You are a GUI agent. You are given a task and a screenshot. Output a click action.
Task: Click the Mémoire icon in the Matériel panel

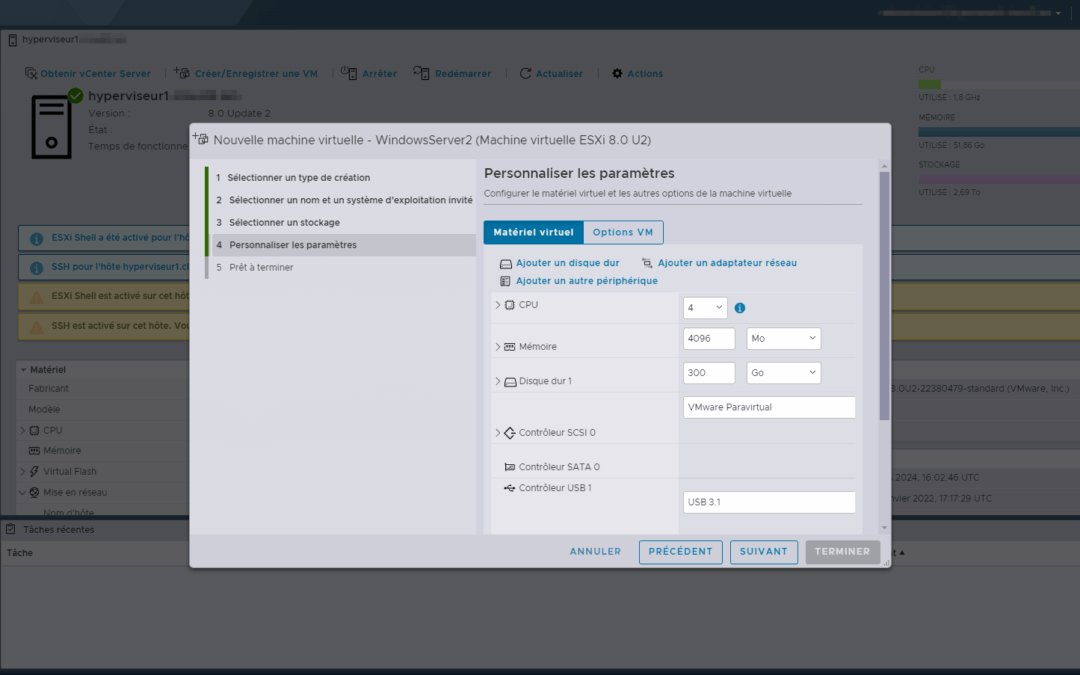[34, 450]
